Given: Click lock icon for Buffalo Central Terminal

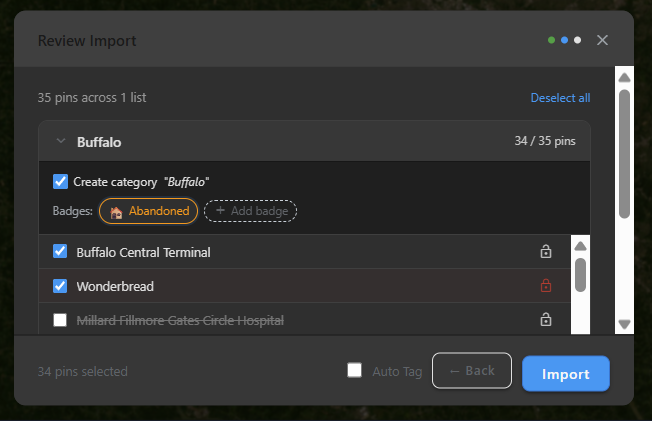Looking at the screenshot, I should pyautogui.click(x=546, y=251).
